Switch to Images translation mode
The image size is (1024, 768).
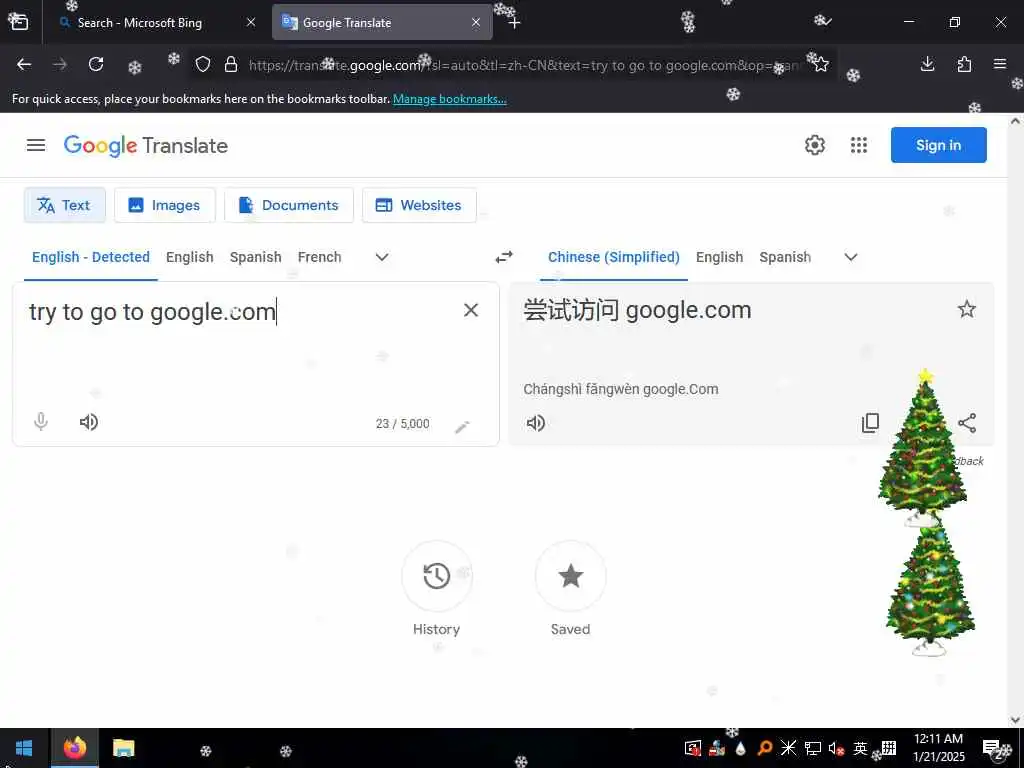165,205
